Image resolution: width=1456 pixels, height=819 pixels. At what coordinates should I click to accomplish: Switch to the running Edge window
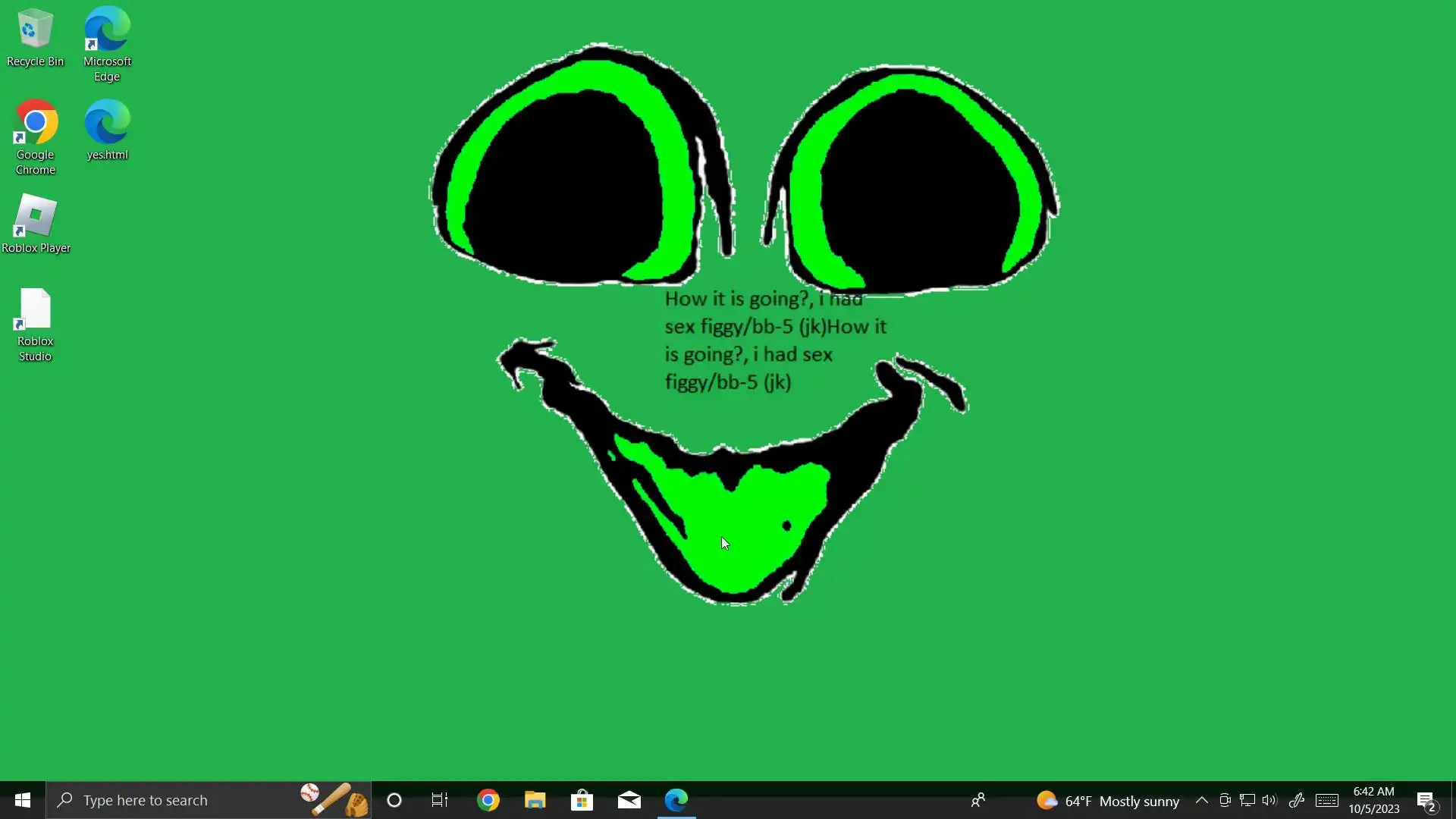coord(676,800)
